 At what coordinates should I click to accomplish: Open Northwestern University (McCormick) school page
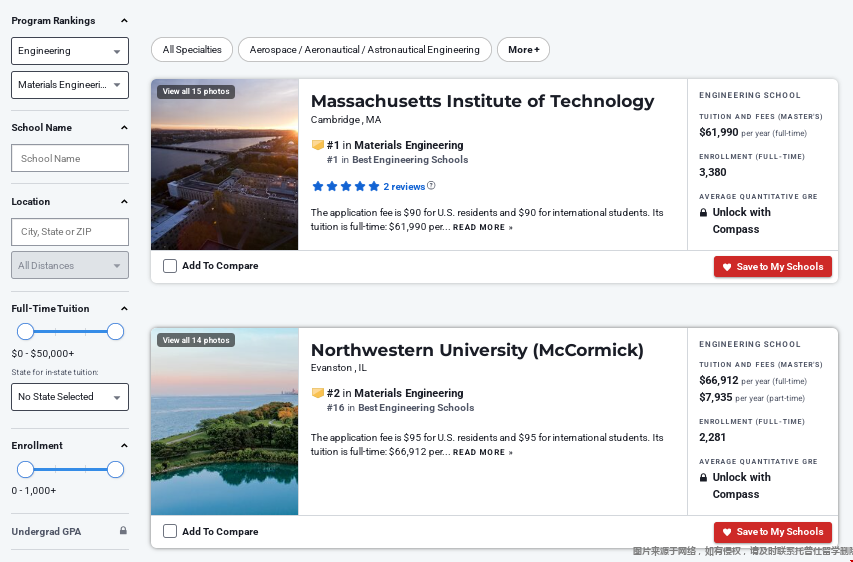click(477, 350)
